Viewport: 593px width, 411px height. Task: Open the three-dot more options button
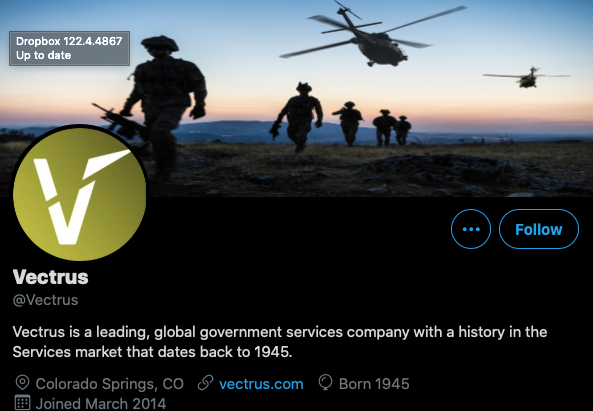coord(471,229)
